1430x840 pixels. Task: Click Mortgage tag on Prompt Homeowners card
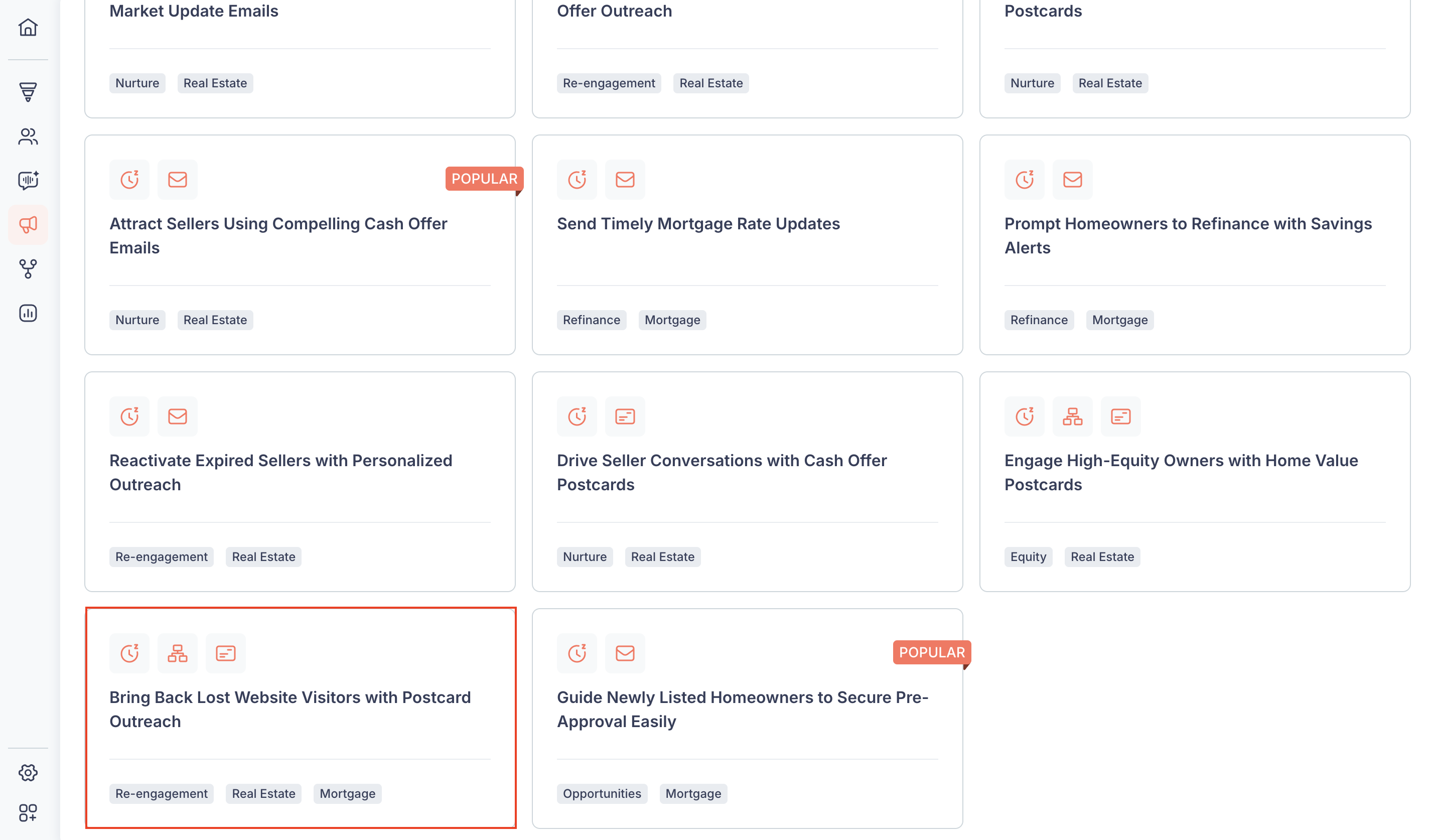1120,320
